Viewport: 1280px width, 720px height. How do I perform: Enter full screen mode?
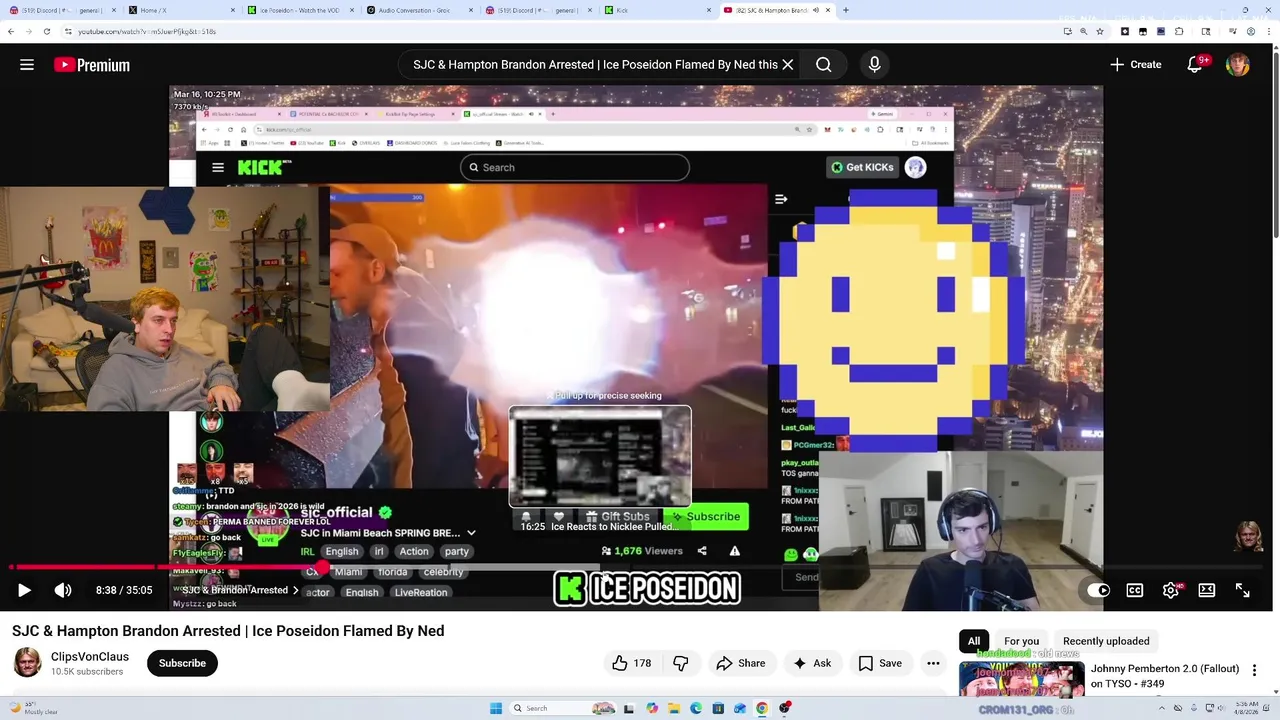(1243, 590)
